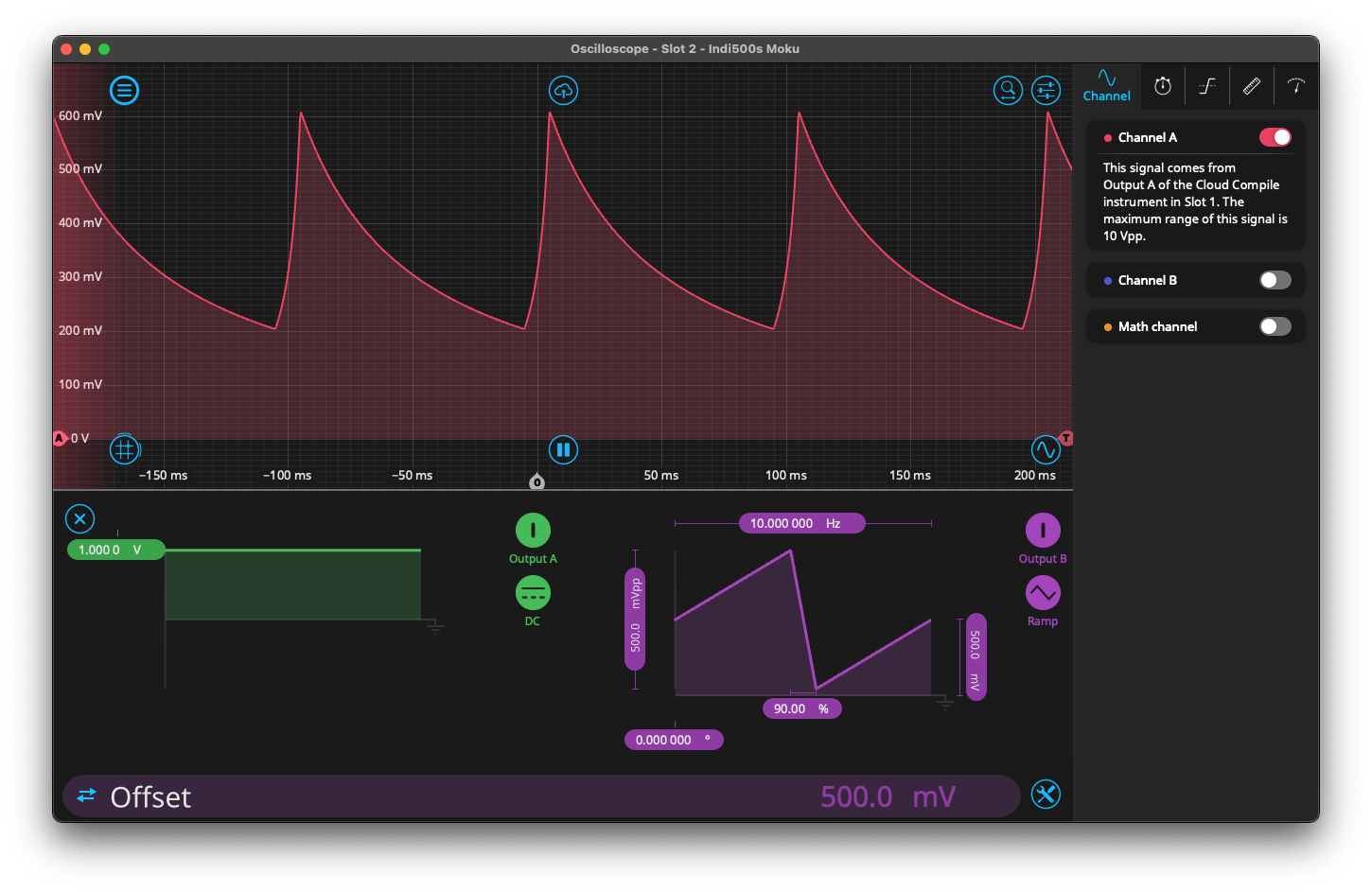Edit the 500.0 mVpp amplitude field

(635, 619)
